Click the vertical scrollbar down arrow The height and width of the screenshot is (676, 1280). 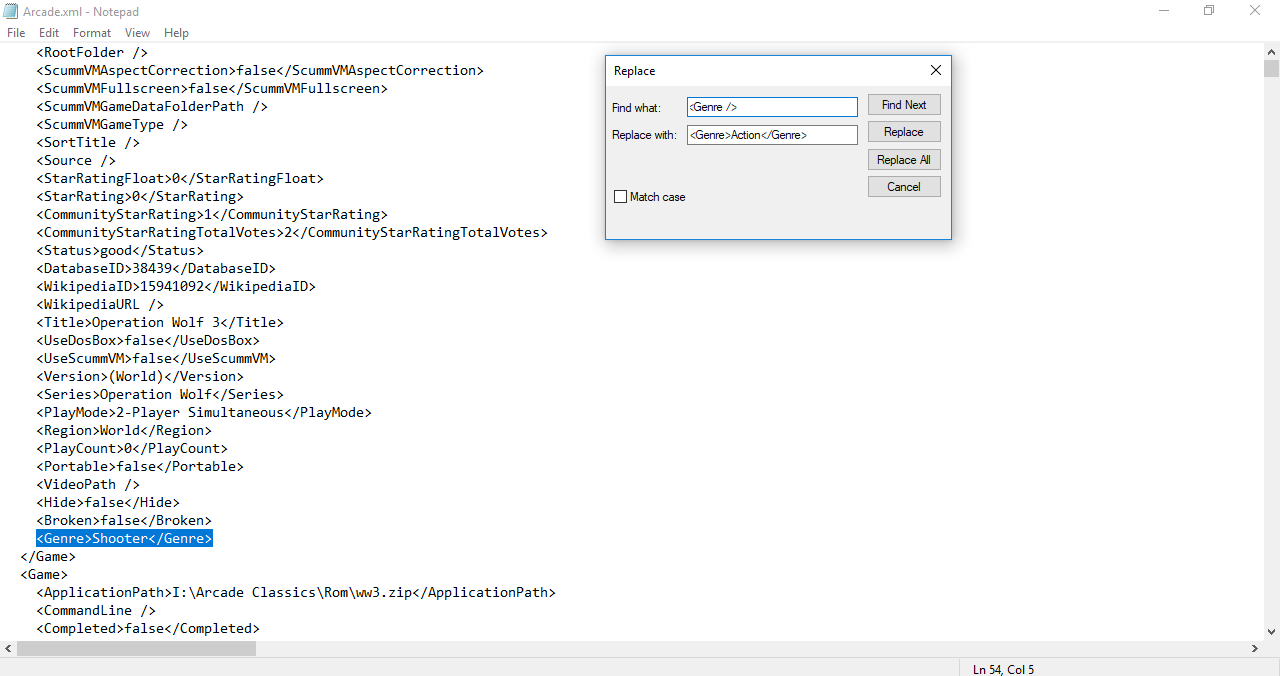click(1271, 631)
